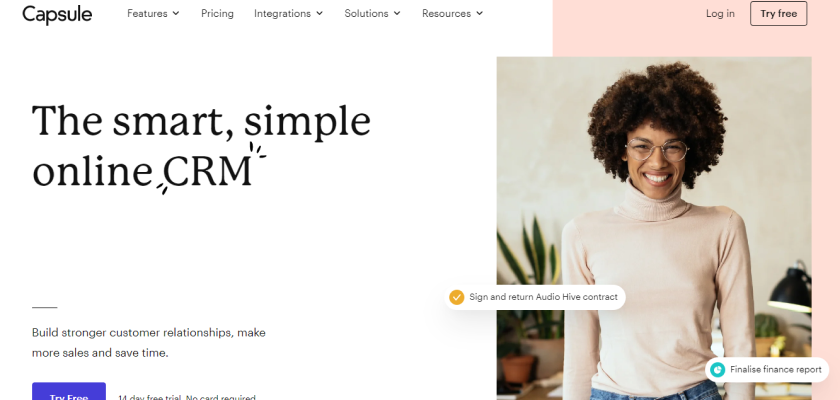Click the teal icon beside Finalise finance report

(717, 369)
